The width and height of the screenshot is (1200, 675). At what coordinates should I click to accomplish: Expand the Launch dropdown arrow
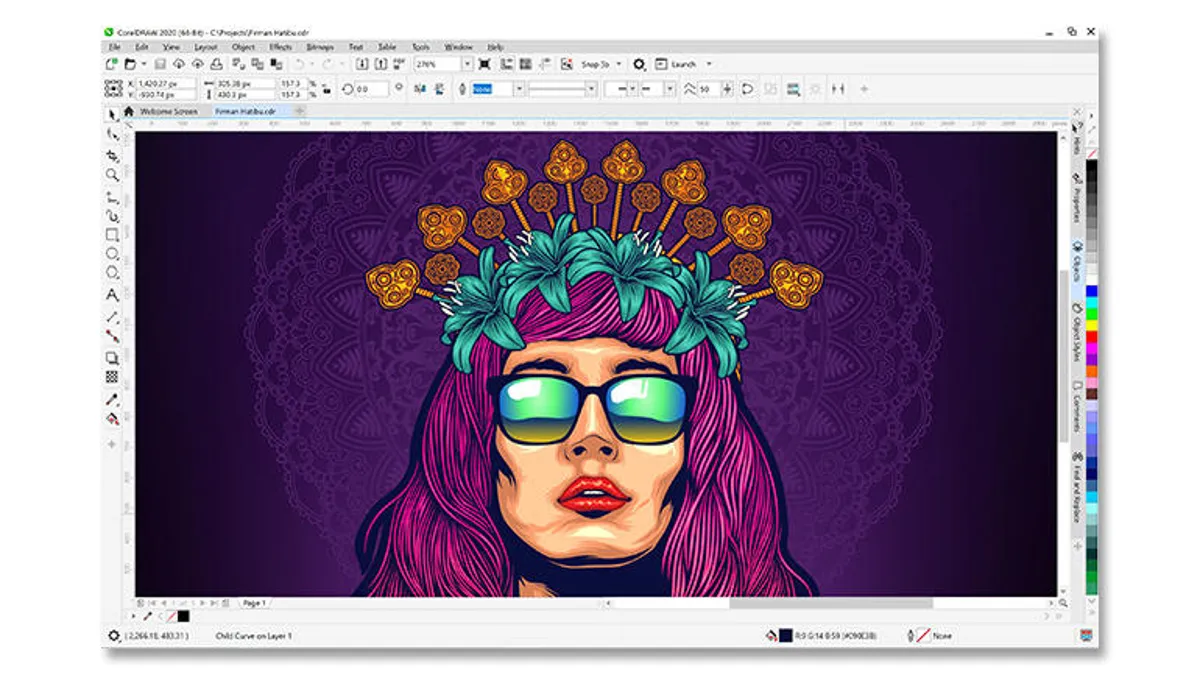click(709, 64)
